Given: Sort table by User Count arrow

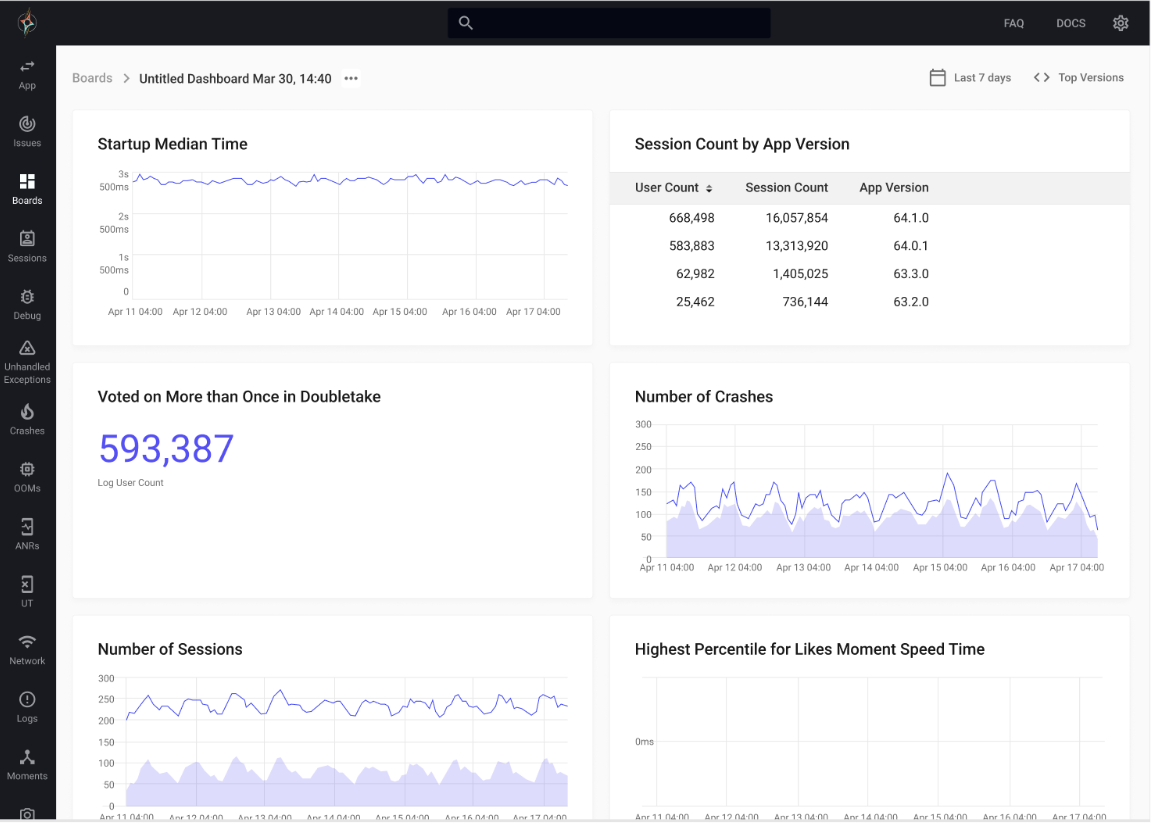Looking at the screenshot, I should [709, 189].
